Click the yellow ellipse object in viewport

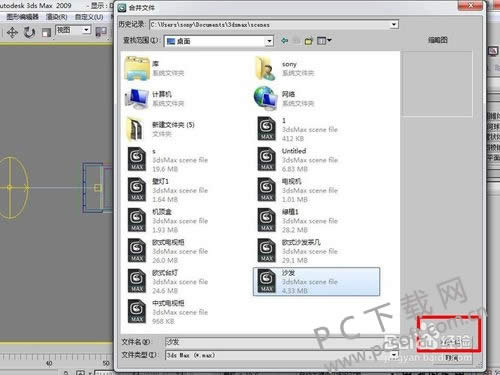pos(10,188)
